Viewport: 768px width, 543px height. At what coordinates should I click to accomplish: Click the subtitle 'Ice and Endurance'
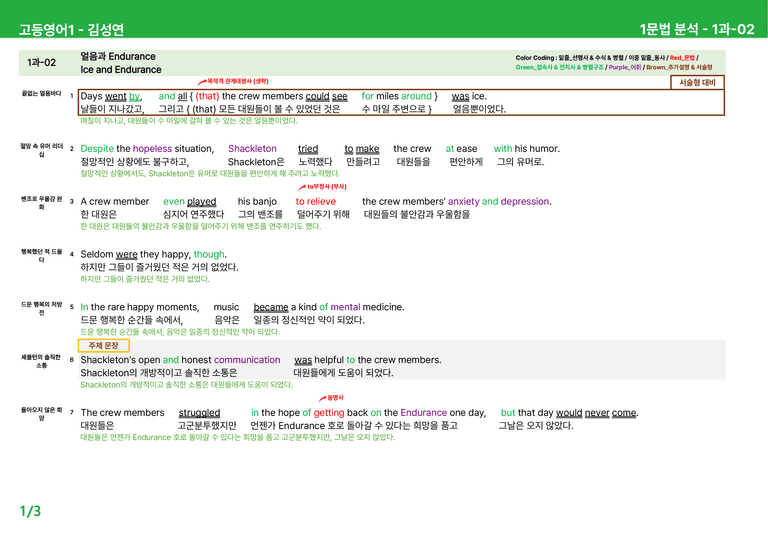pos(121,70)
